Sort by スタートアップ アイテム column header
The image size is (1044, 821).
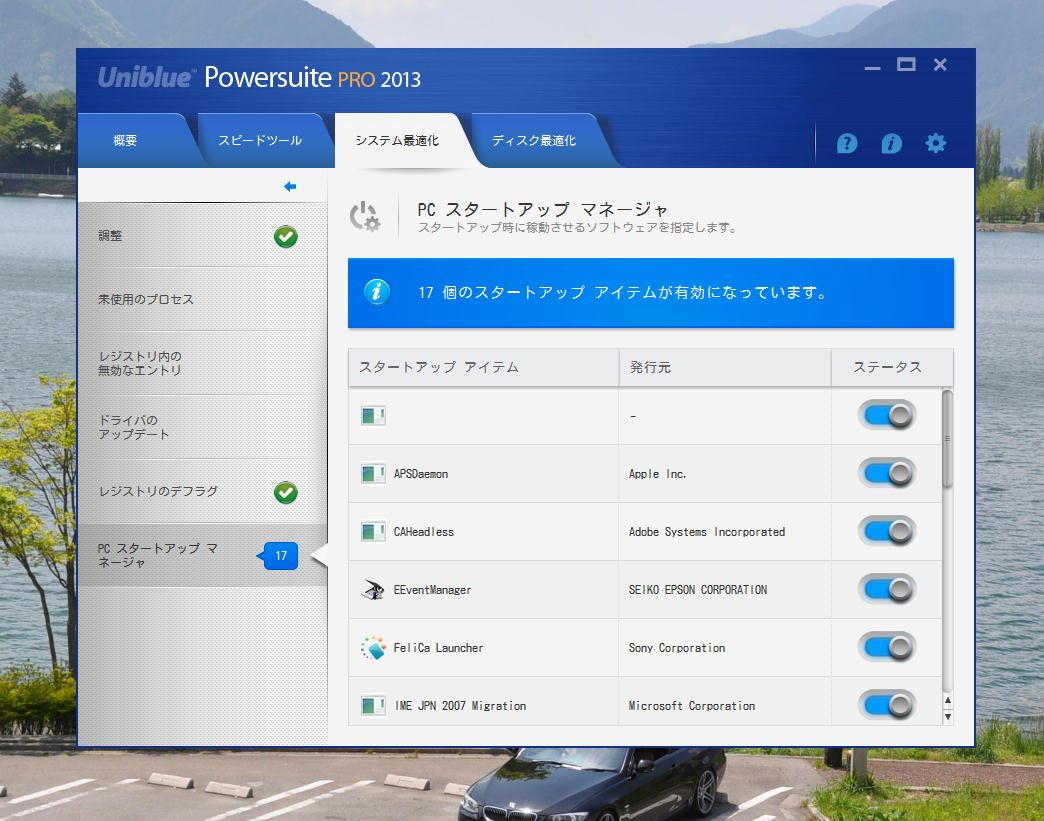[483, 367]
